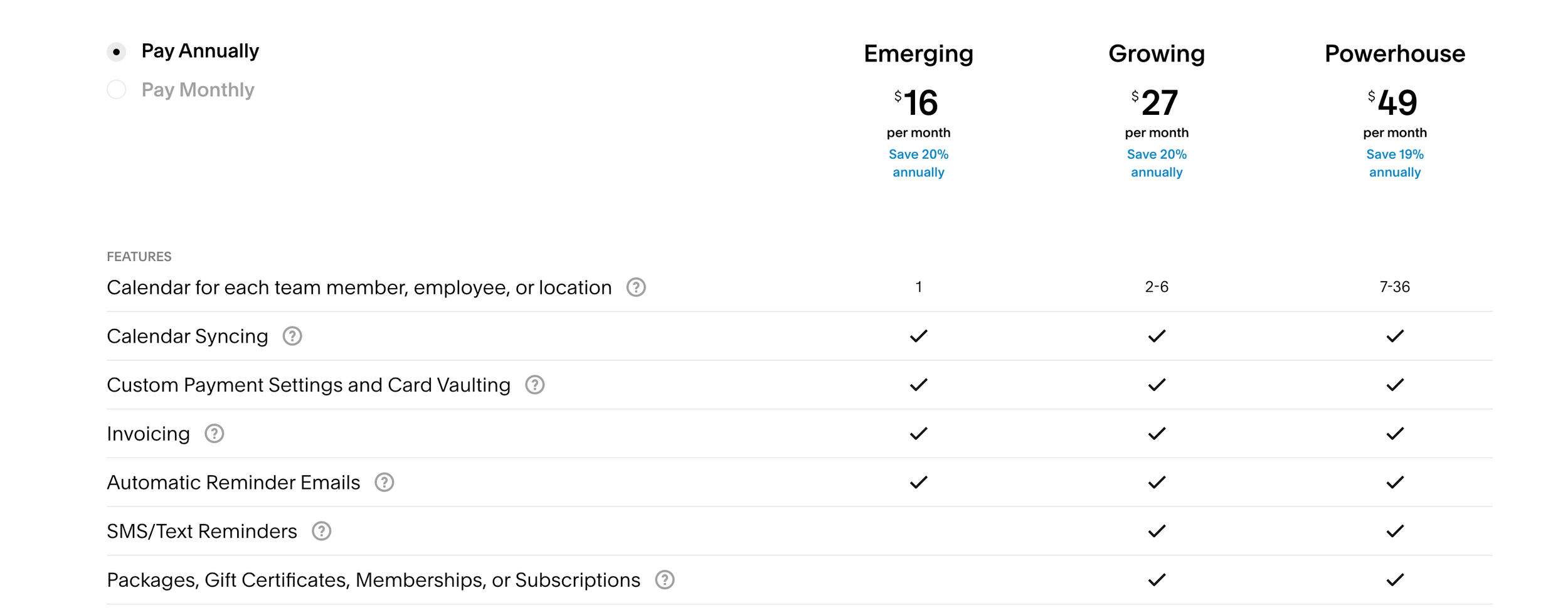Show info for Packages, Gift Certificates, Memberships
The image size is (1568, 610).
coord(665,580)
